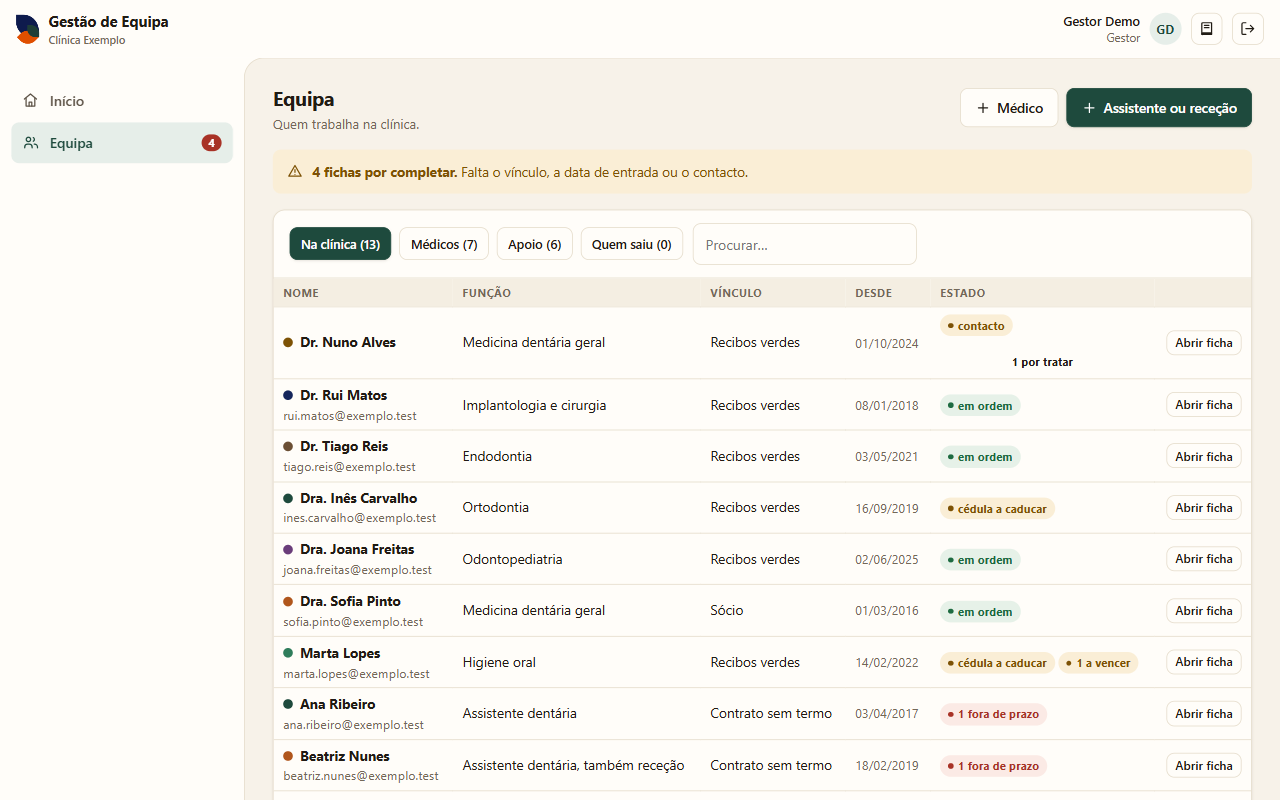Click the purple dot beside Dra. Joana Freitas

[288, 549]
